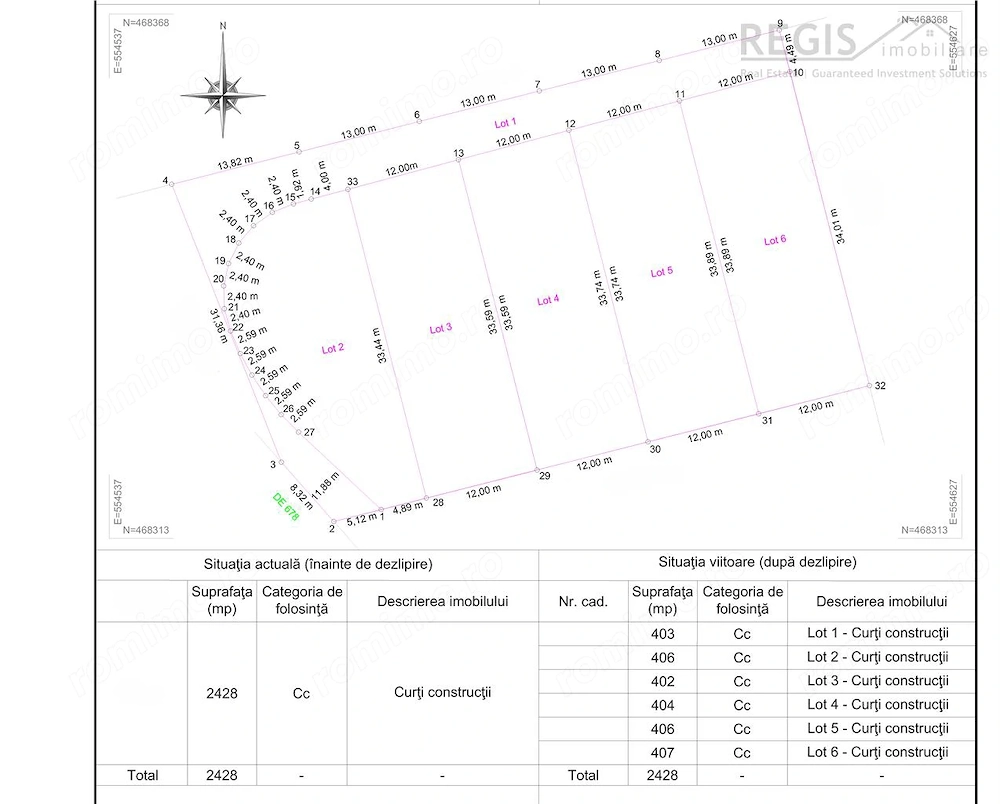
Task: Select the "407" area value for Lot 6
Action: [x=663, y=753]
